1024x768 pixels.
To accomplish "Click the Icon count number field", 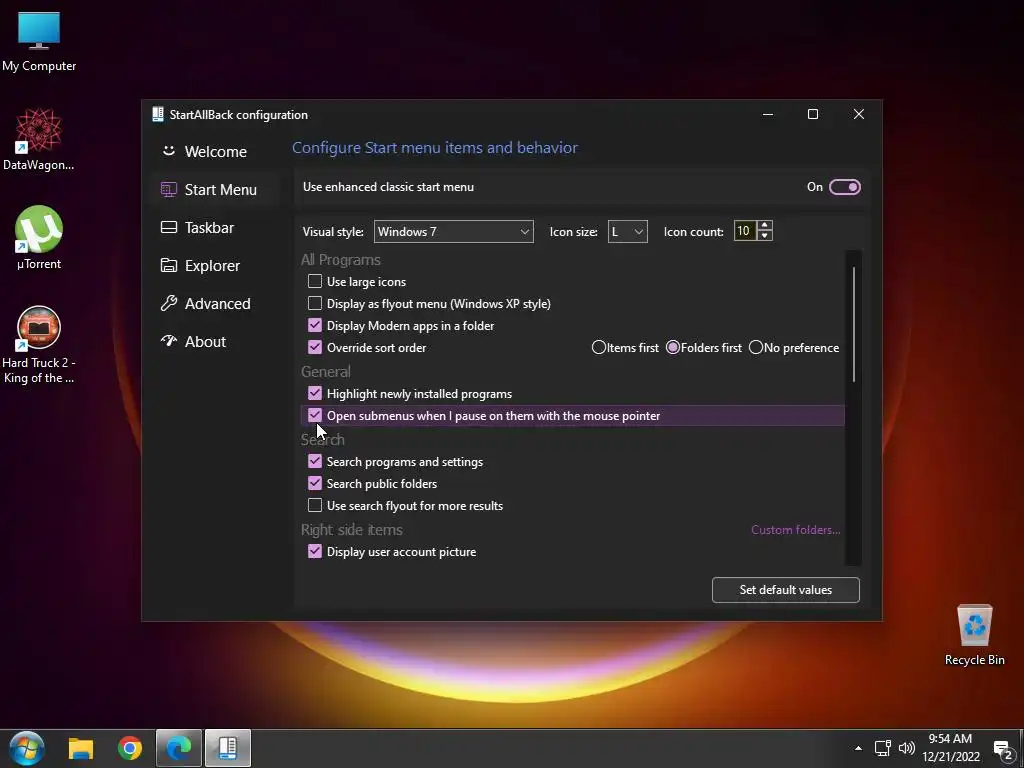I will (744, 231).
